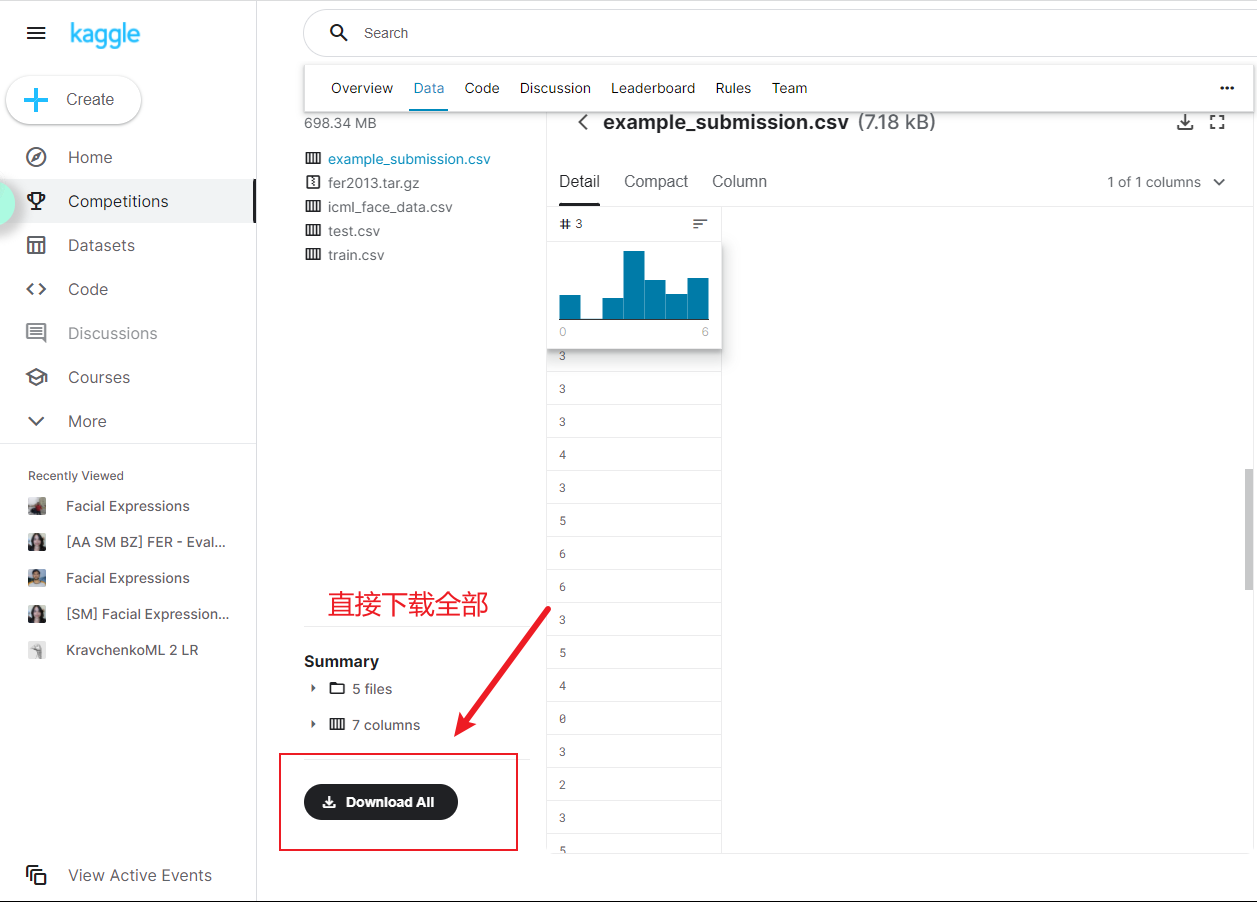
Task: Open the three-dot more options menu
Action: (x=1227, y=88)
